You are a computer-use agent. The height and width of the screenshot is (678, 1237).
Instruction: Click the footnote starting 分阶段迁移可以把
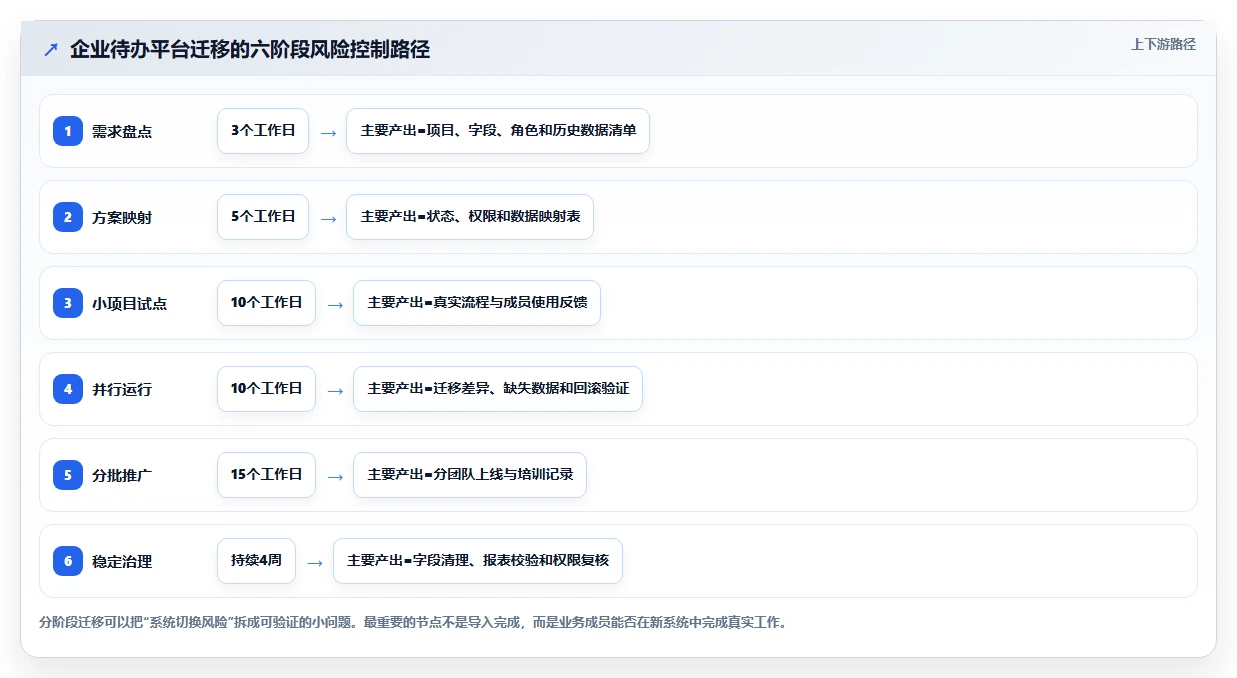pyautogui.click(x=414, y=623)
